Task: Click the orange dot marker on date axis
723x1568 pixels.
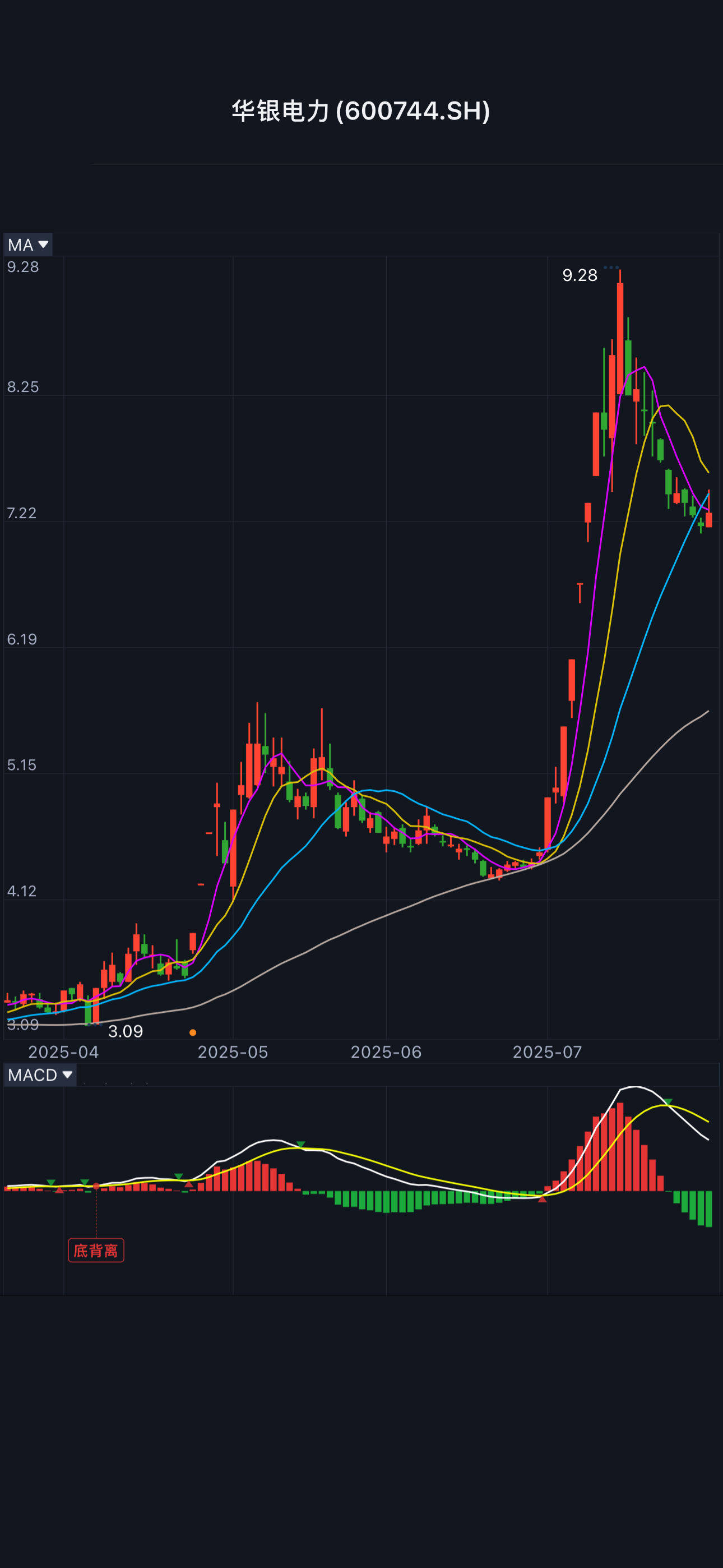Action: 193,1032
